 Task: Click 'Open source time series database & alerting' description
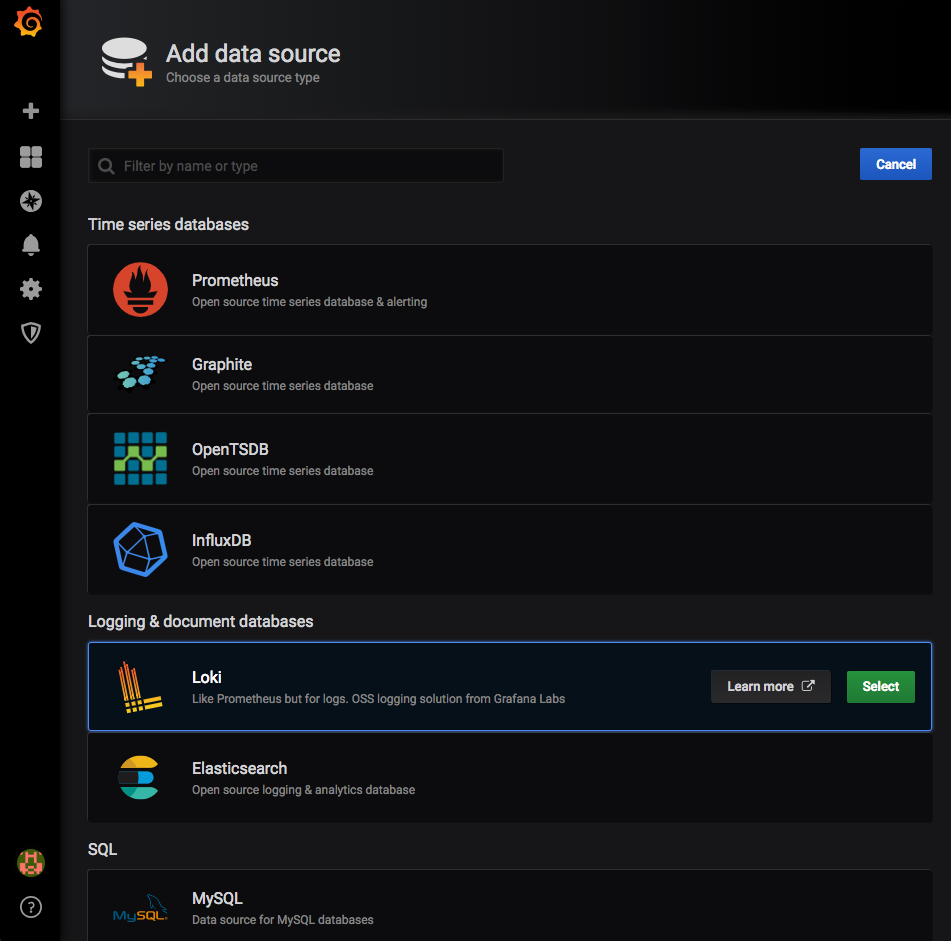coord(309,302)
